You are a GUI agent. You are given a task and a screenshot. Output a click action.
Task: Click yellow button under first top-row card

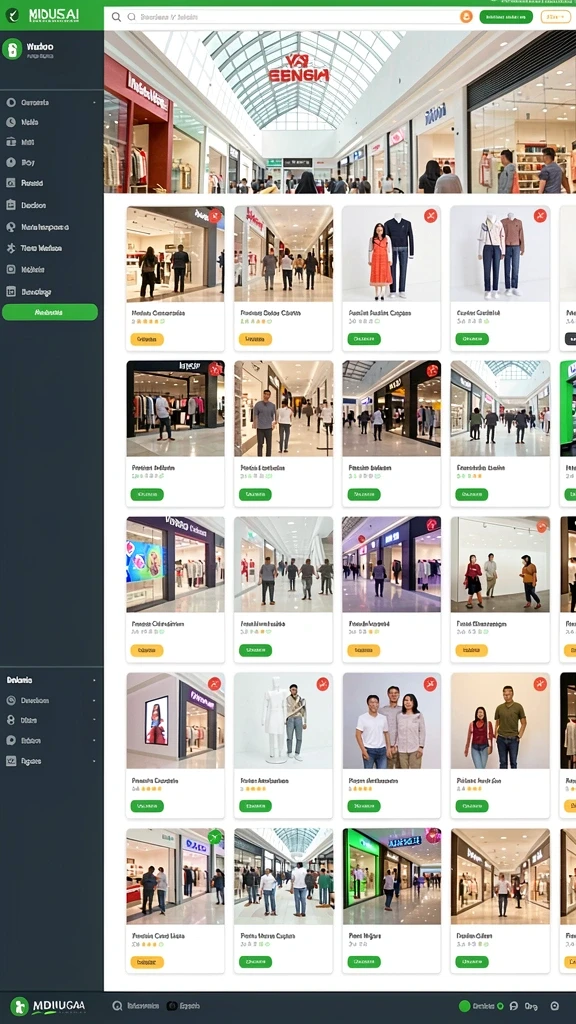[147, 340]
